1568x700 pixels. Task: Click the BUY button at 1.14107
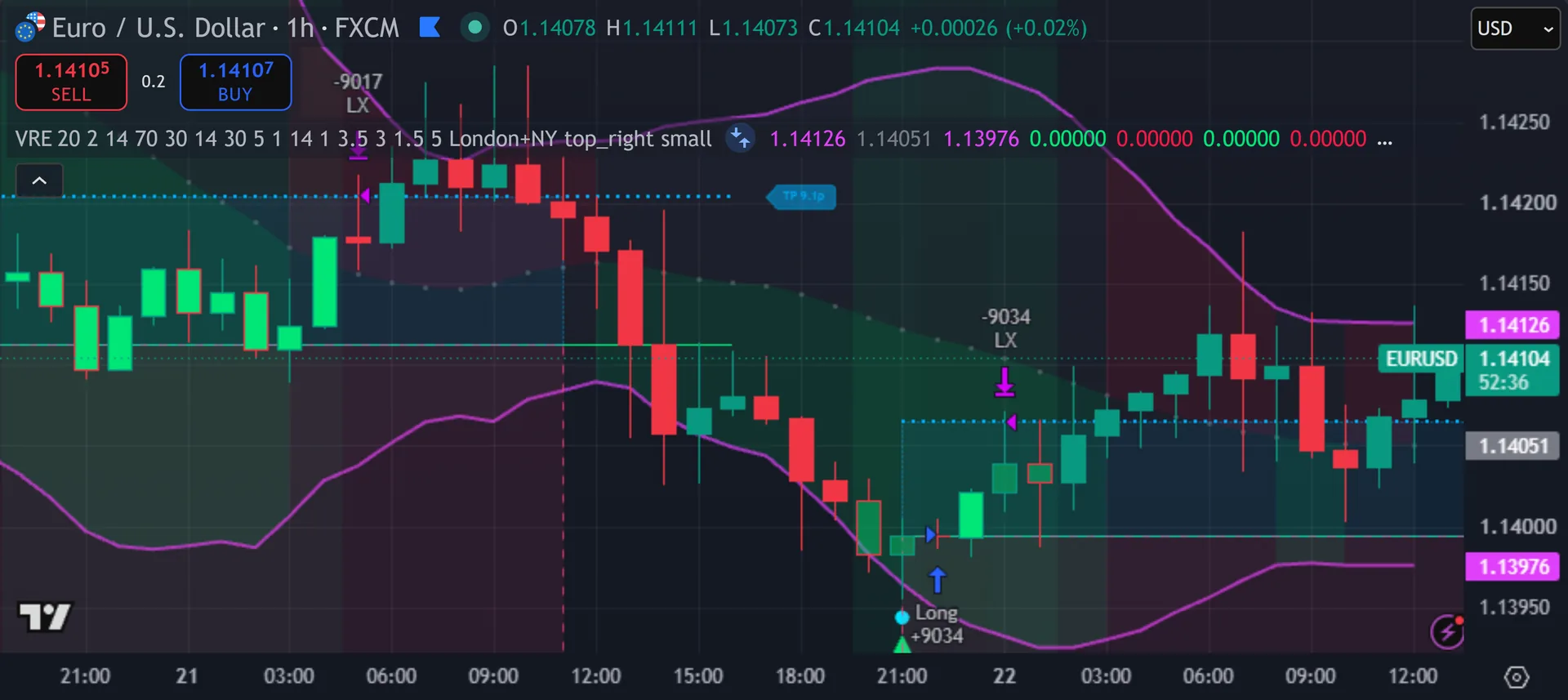[x=235, y=82]
